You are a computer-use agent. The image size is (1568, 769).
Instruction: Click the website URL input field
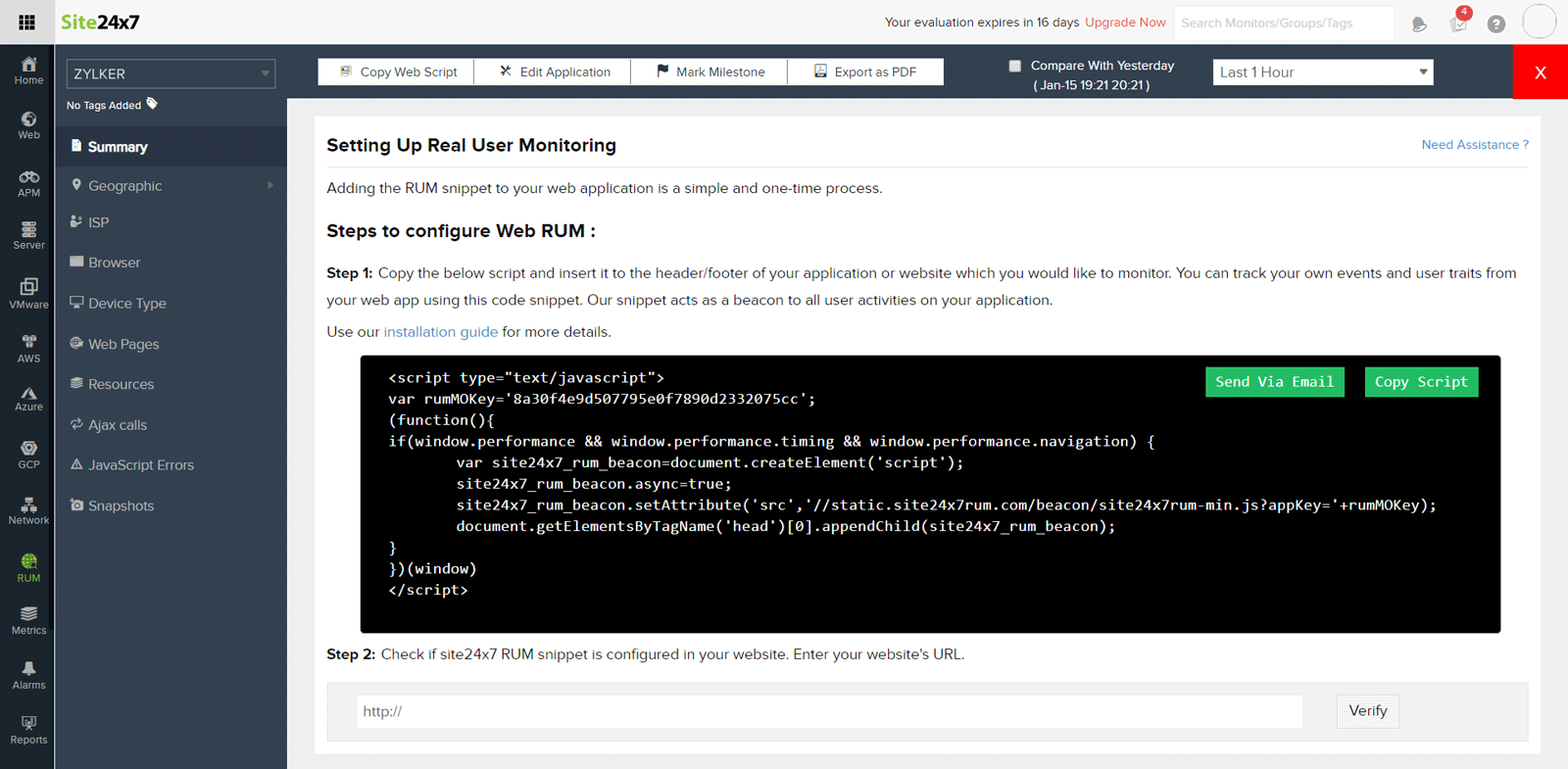click(x=828, y=711)
